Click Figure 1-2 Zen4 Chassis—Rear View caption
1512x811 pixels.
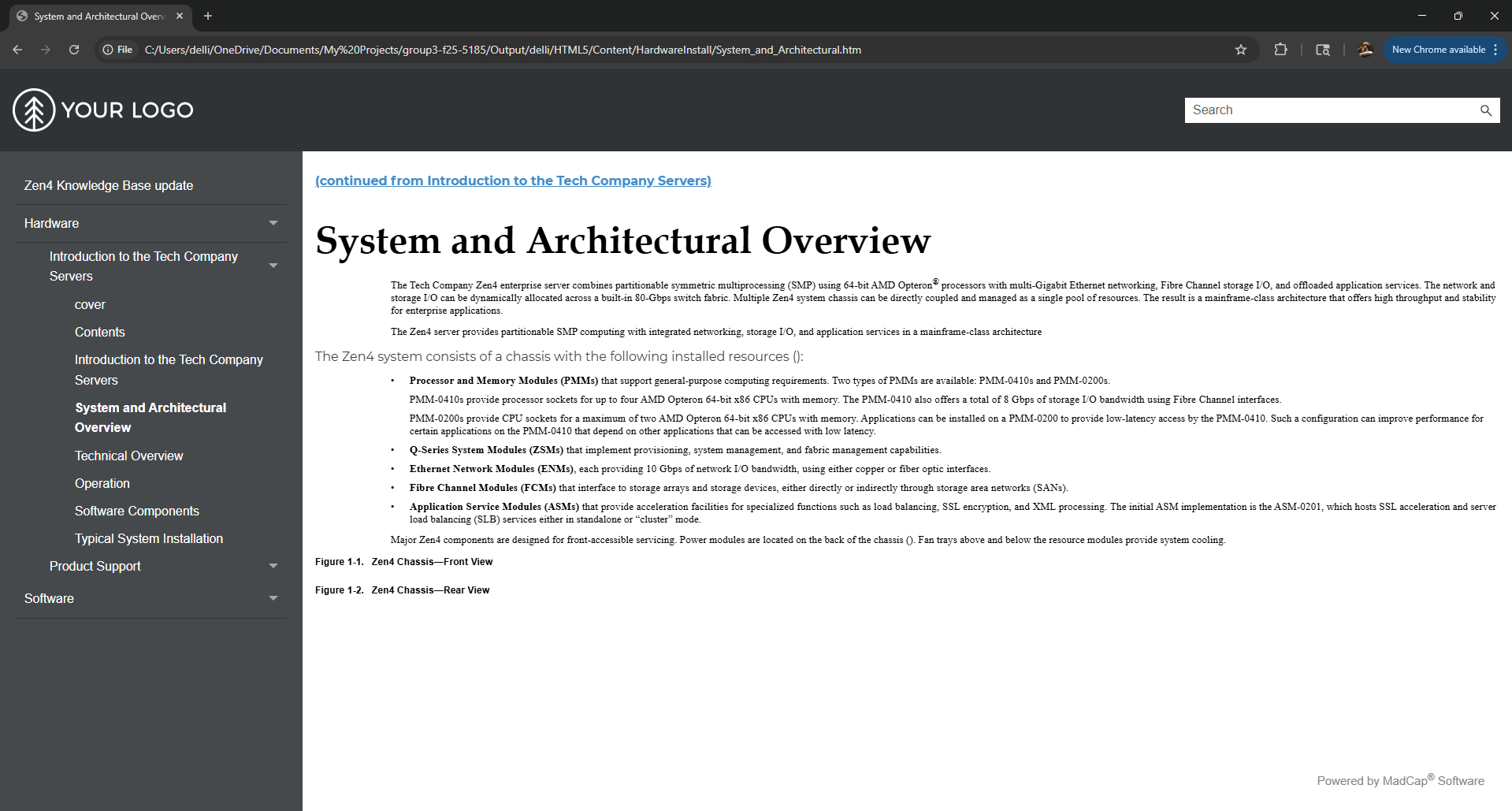(403, 590)
